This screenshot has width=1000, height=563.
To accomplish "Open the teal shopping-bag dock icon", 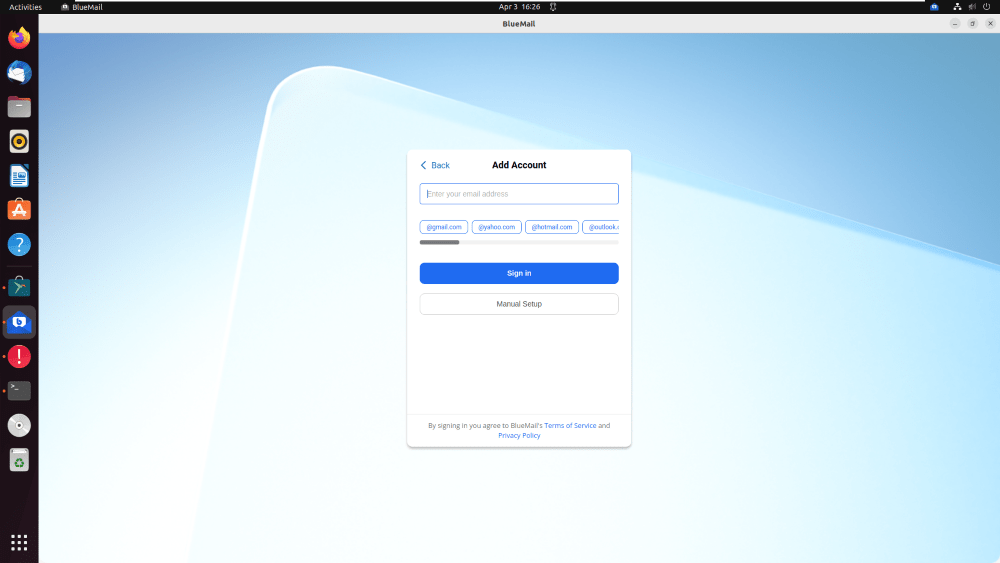I will 19,287.
